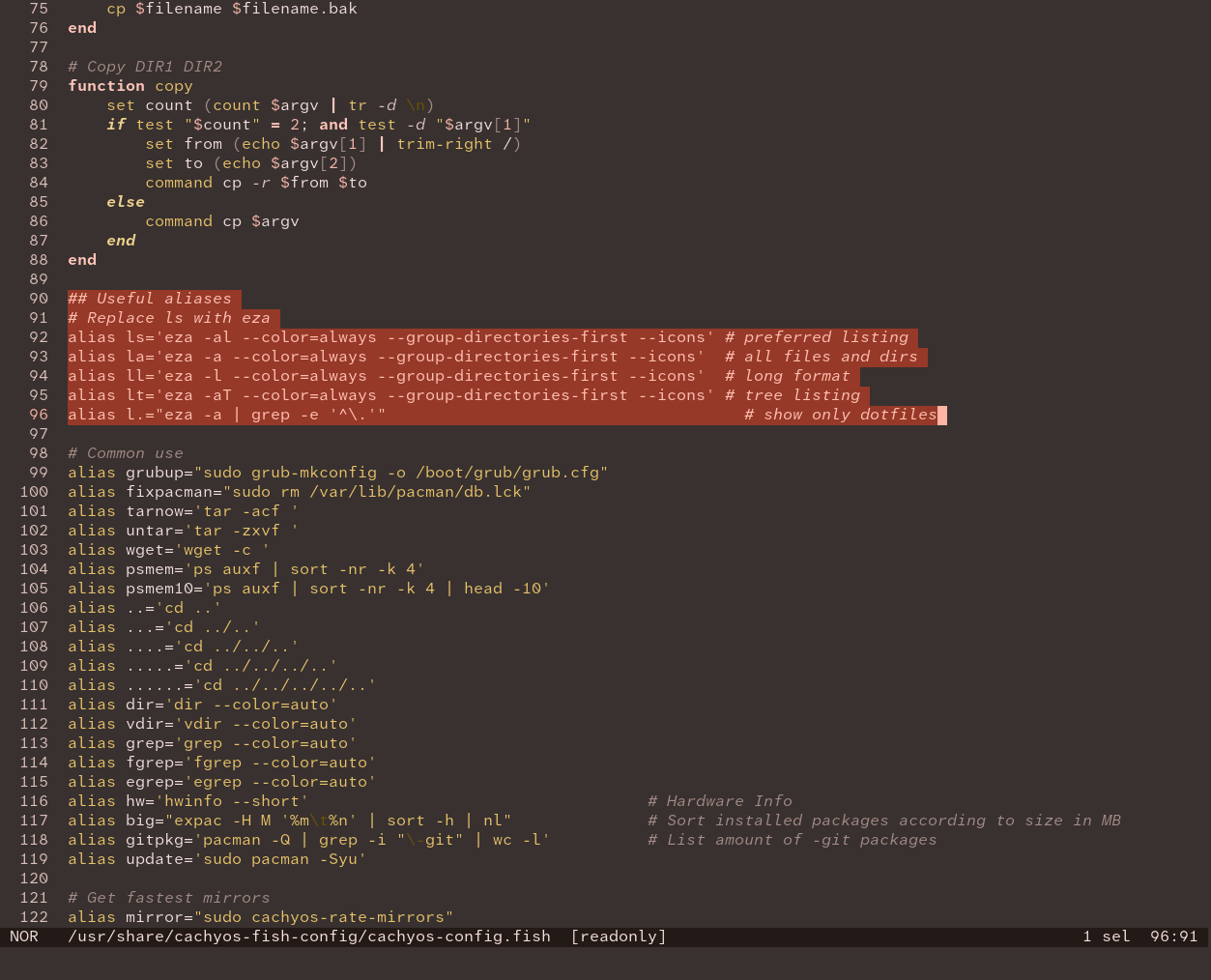
Task: Click the 'alias fixpacman' line
Action: 300,492
